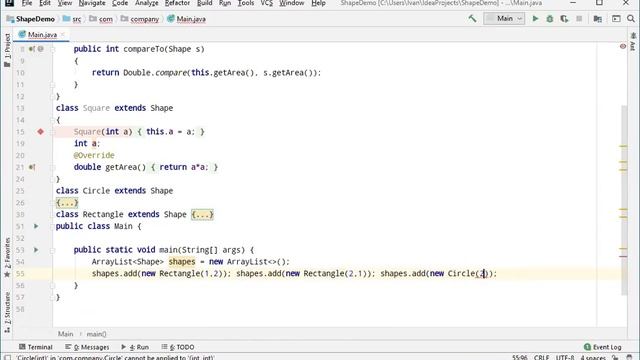The image size is (640, 360).
Task: Click ShapeDemo in the navigation bar
Action: click(x=31, y=19)
